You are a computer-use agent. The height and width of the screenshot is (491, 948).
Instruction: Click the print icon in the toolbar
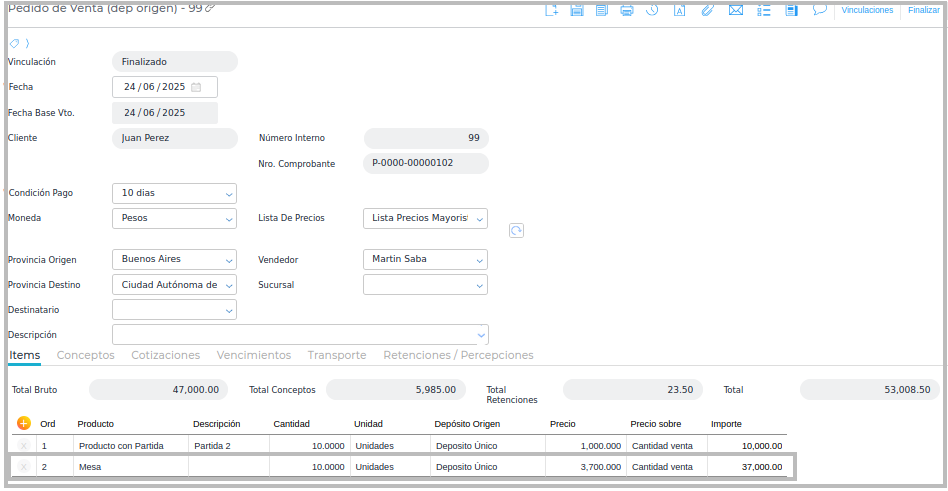[627, 10]
